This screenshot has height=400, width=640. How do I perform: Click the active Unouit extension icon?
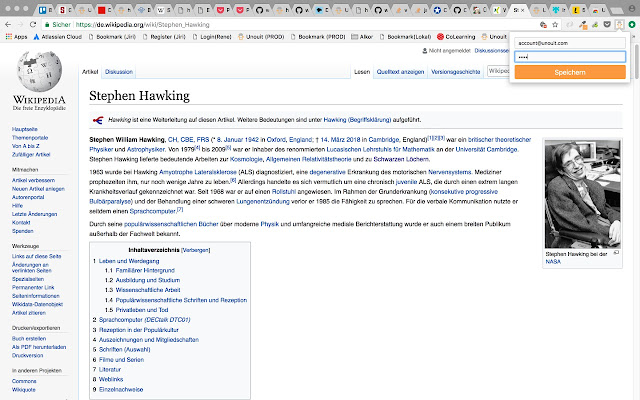tap(620, 24)
